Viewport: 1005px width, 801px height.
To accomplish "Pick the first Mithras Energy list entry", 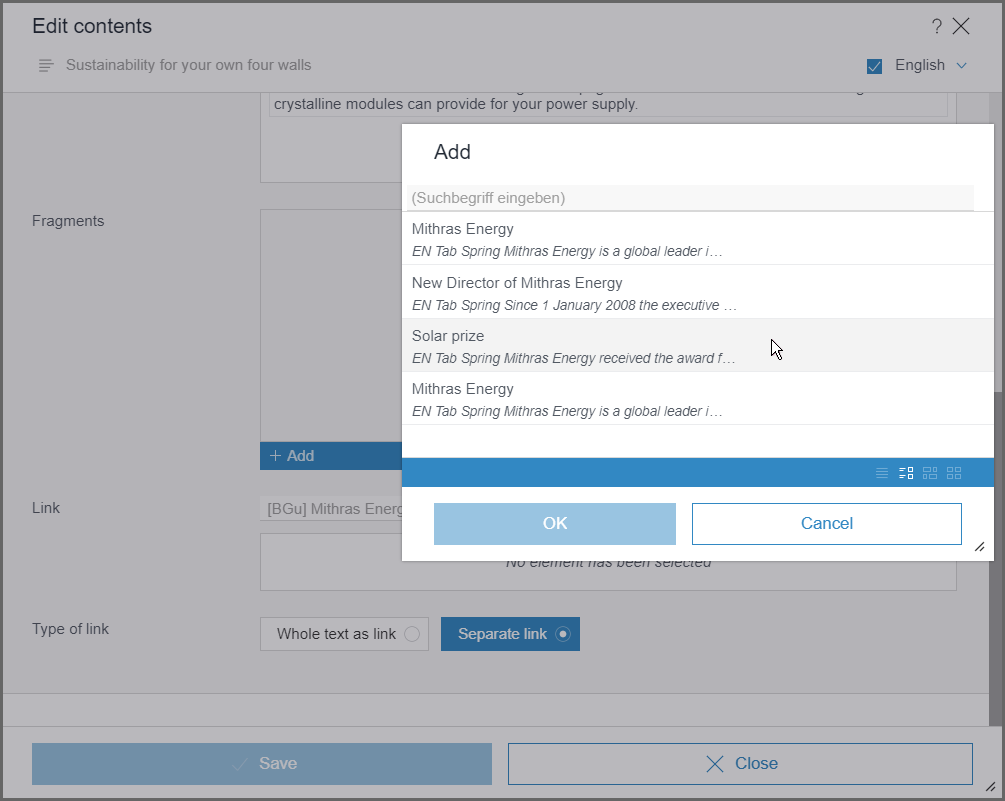I will point(698,239).
